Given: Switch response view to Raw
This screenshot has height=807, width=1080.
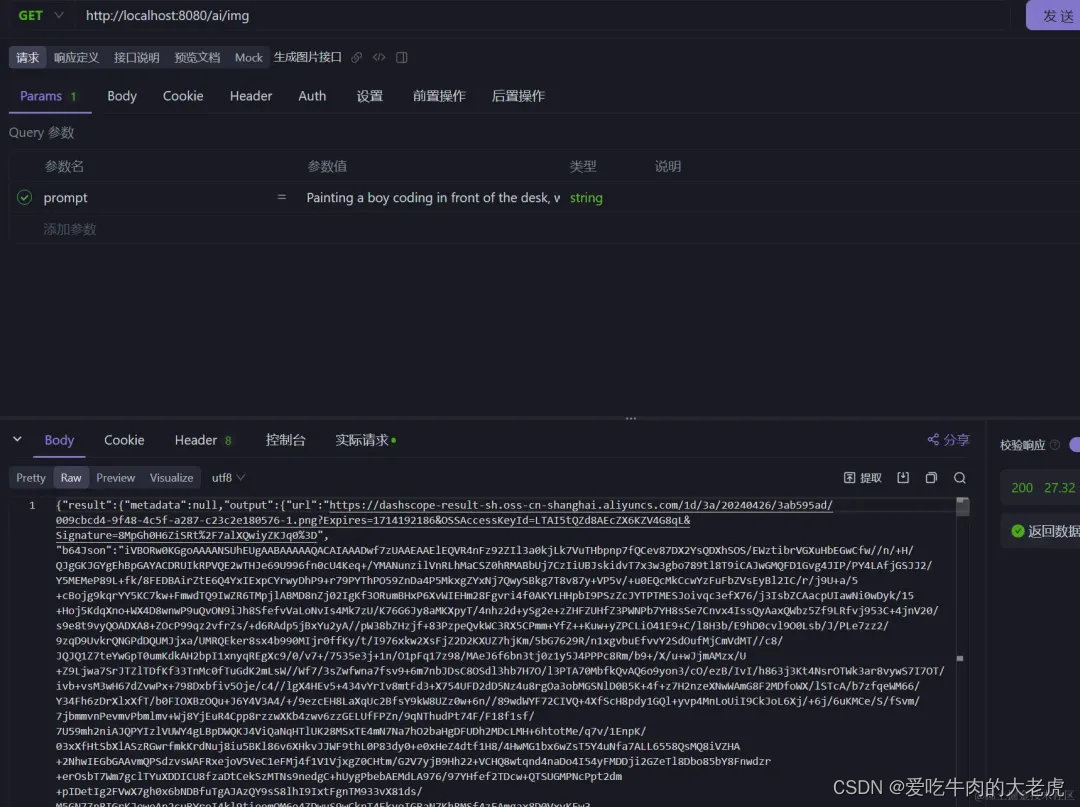Looking at the screenshot, I should tap(71, 477).
